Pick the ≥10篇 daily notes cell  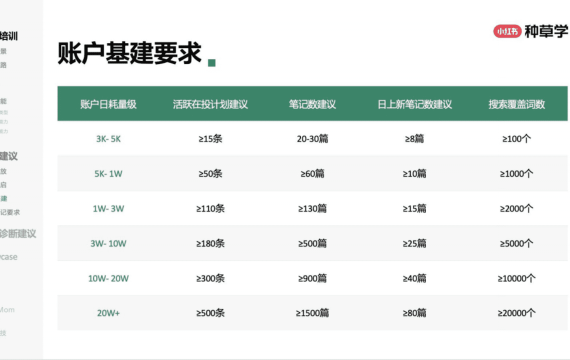click(414, 174)
